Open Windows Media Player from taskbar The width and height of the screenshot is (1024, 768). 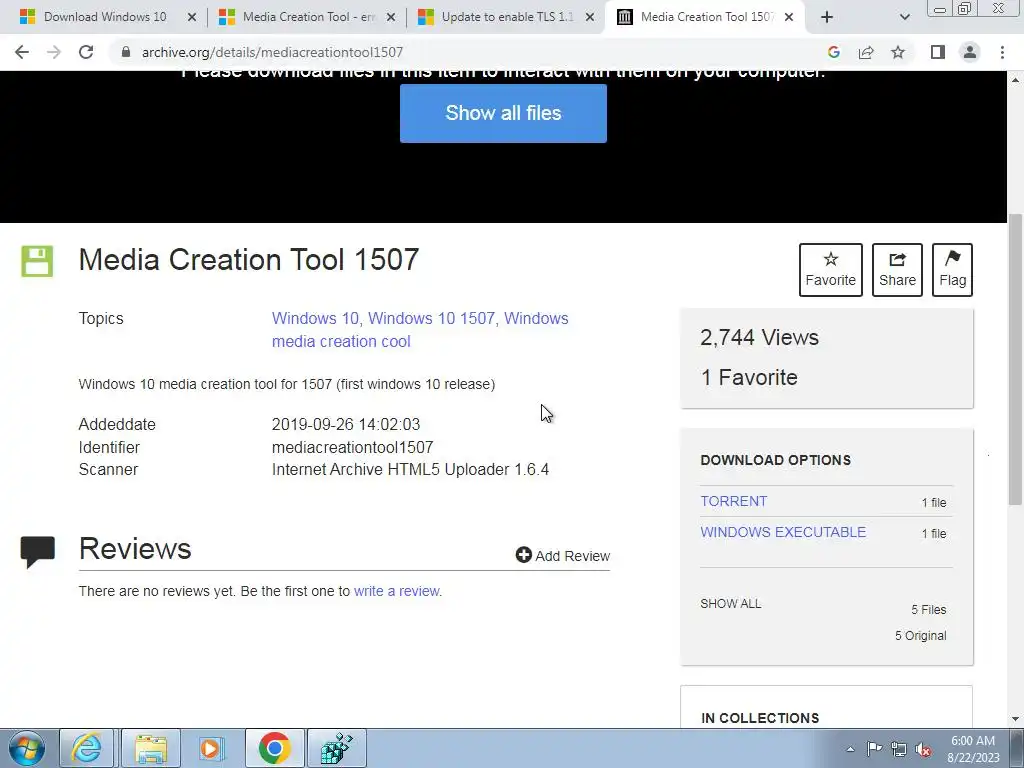211,748
